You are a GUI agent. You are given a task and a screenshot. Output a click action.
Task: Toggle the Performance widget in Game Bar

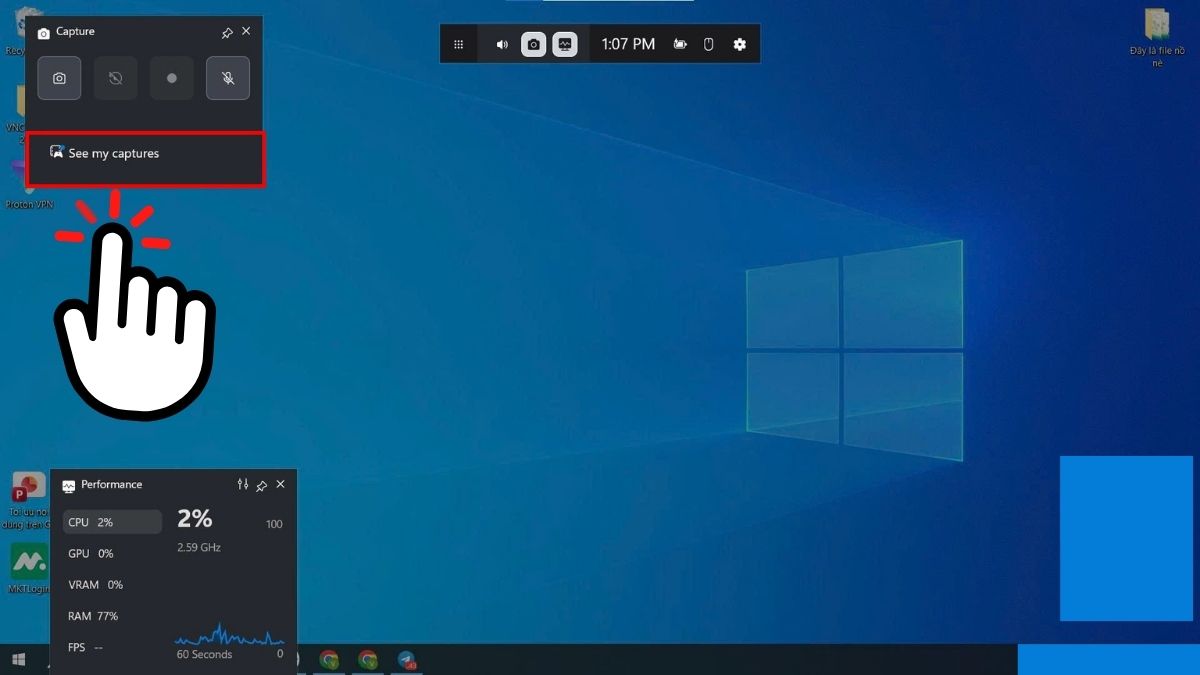pyautogui.click(x=565, y=44)
